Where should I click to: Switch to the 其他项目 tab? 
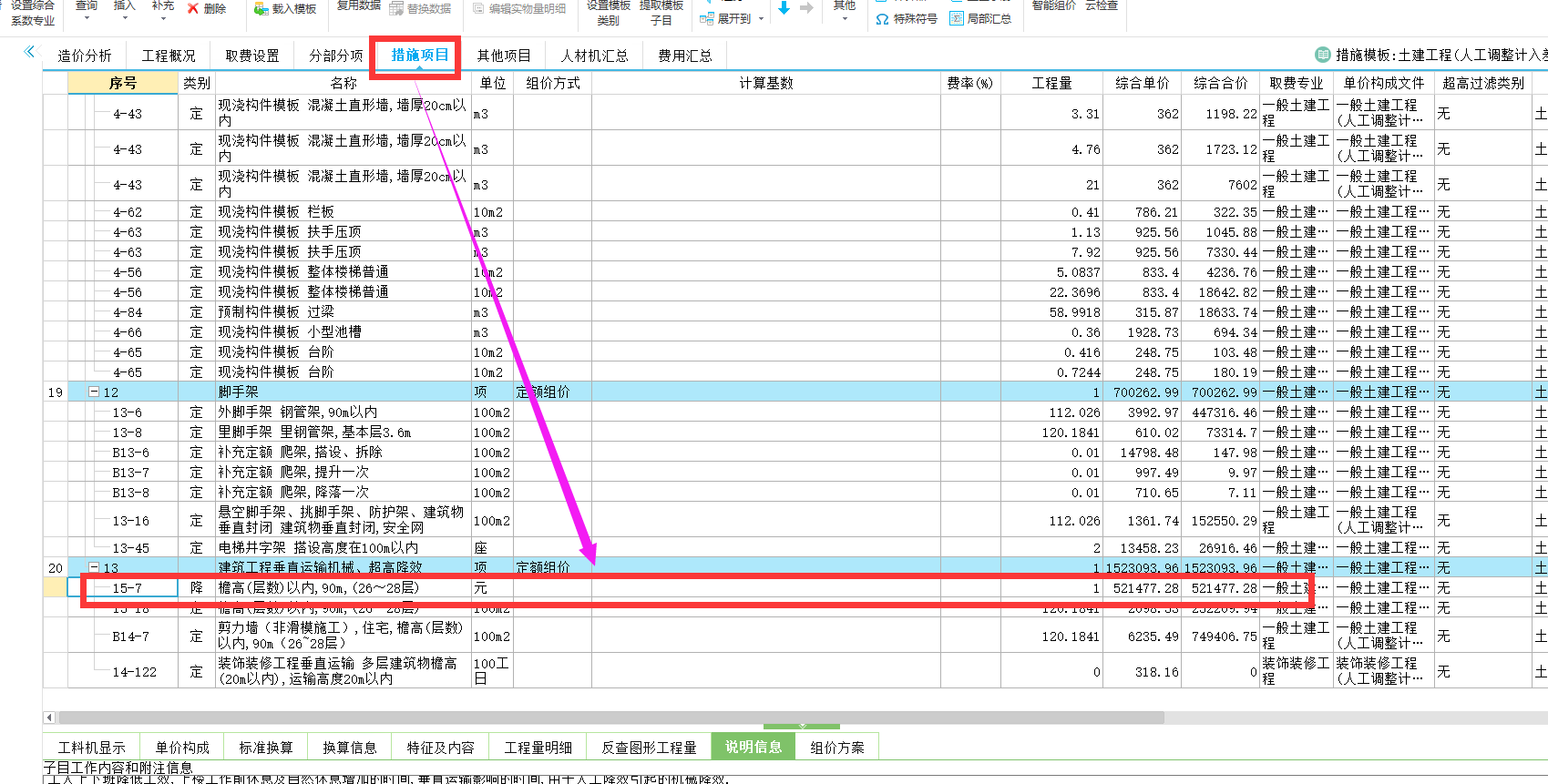504,56
